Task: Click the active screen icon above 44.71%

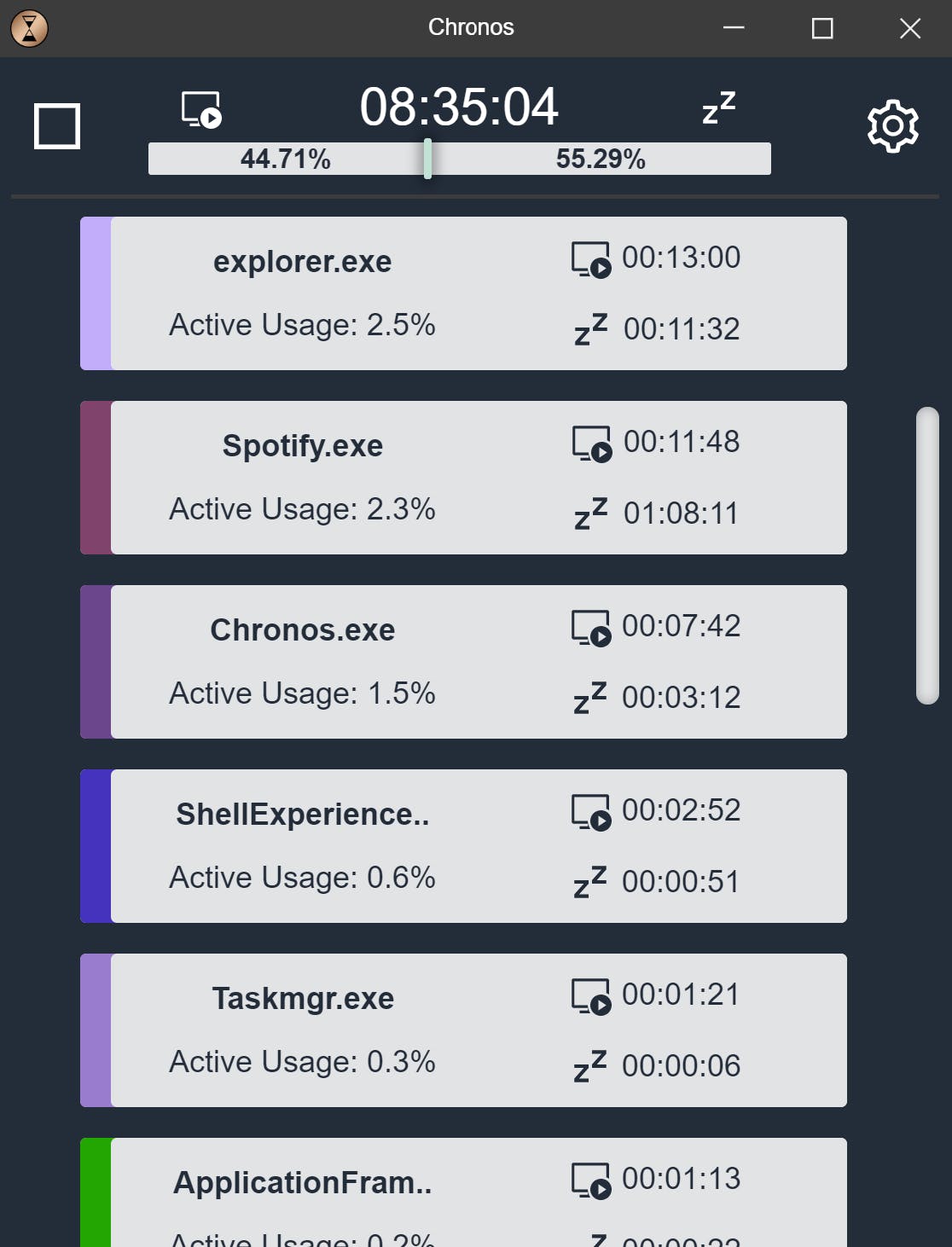Action: (201, 110)
